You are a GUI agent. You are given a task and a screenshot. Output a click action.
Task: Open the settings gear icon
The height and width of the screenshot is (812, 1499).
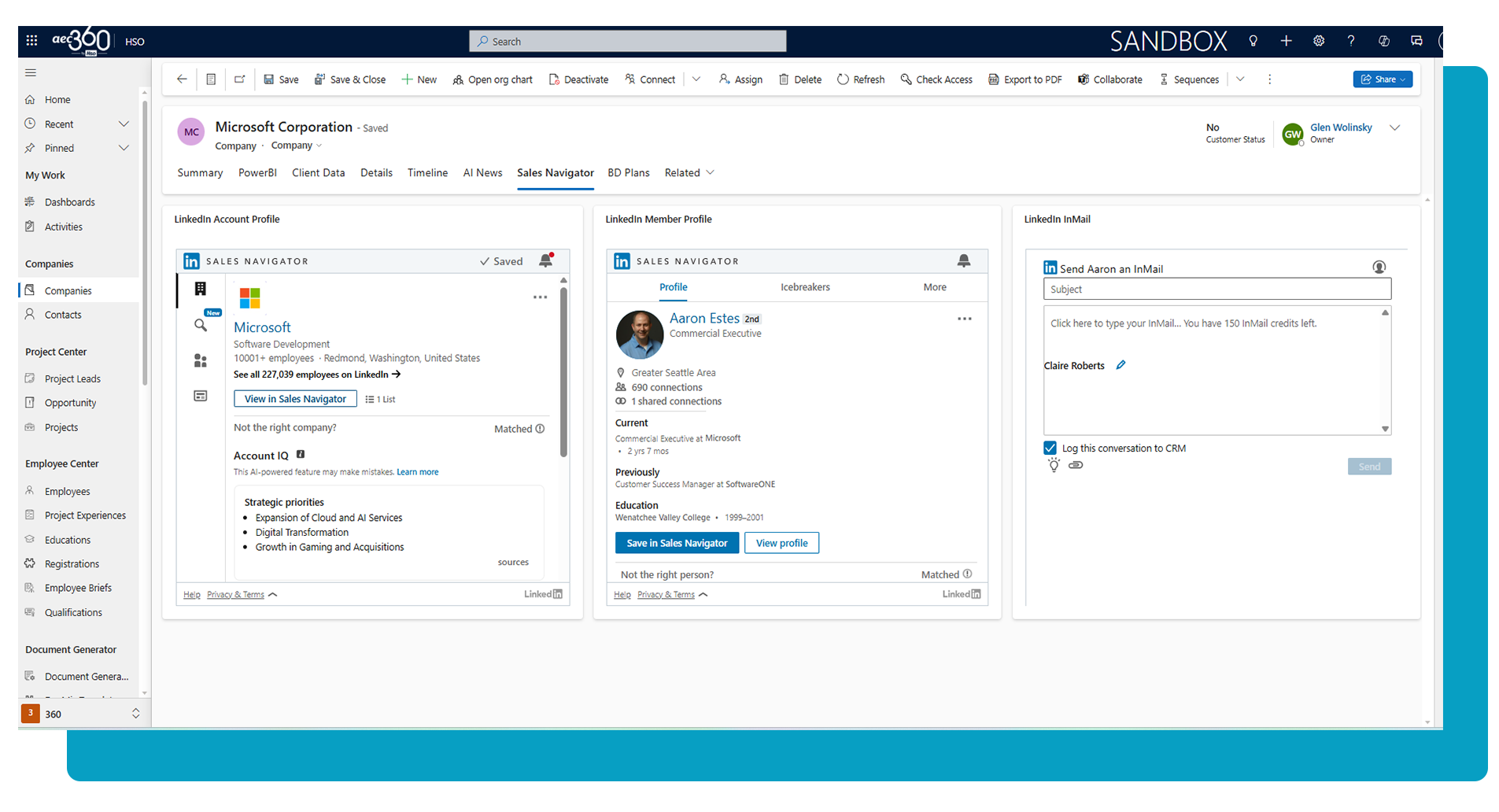1319,41
